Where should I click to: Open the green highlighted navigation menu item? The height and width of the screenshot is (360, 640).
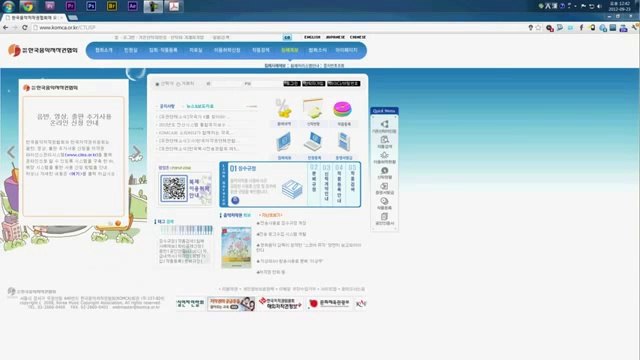click(289, 50)
